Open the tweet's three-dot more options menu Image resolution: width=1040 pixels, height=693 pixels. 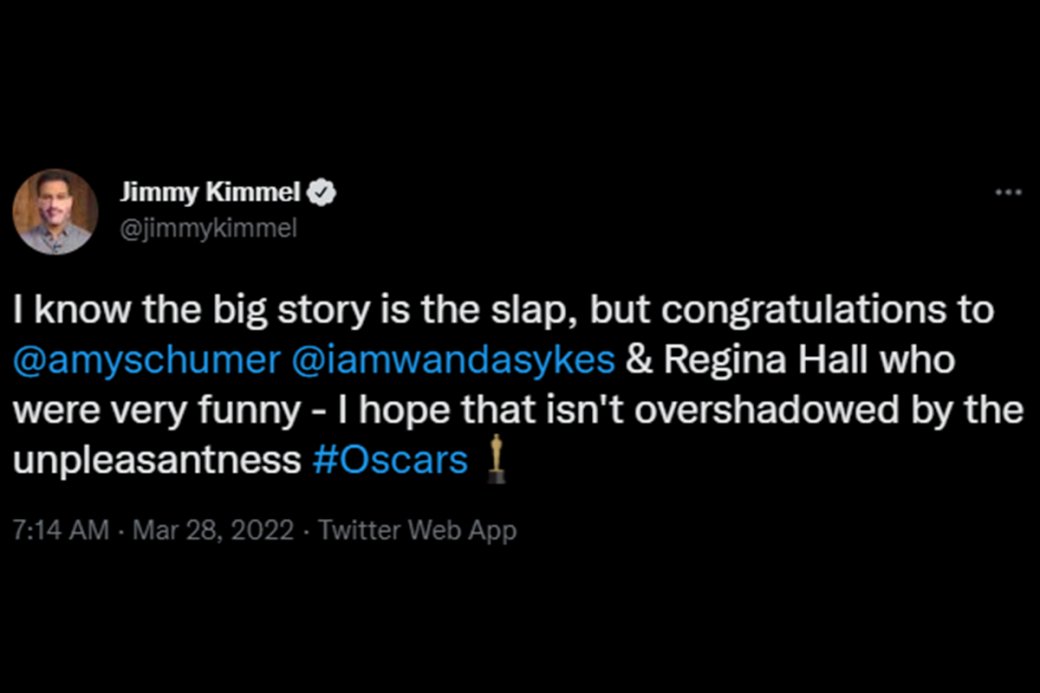pyautogui.click(x=1008, y=193)
